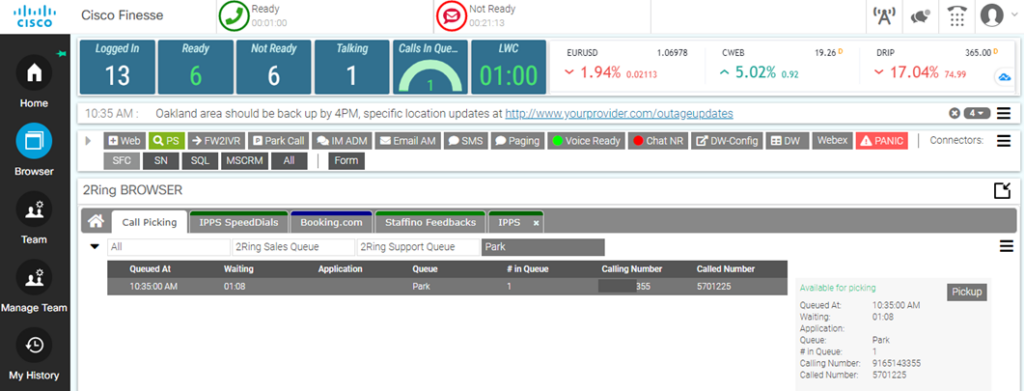Click the Park Call toolbar button
The width and height of the screenshot is (1024, 391).
279,140
